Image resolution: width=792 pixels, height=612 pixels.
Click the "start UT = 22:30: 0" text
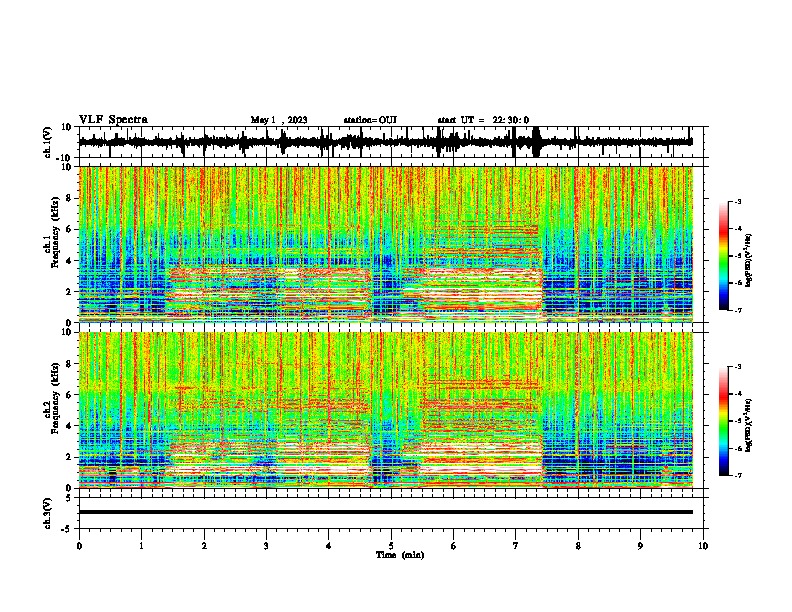(483, 120)
